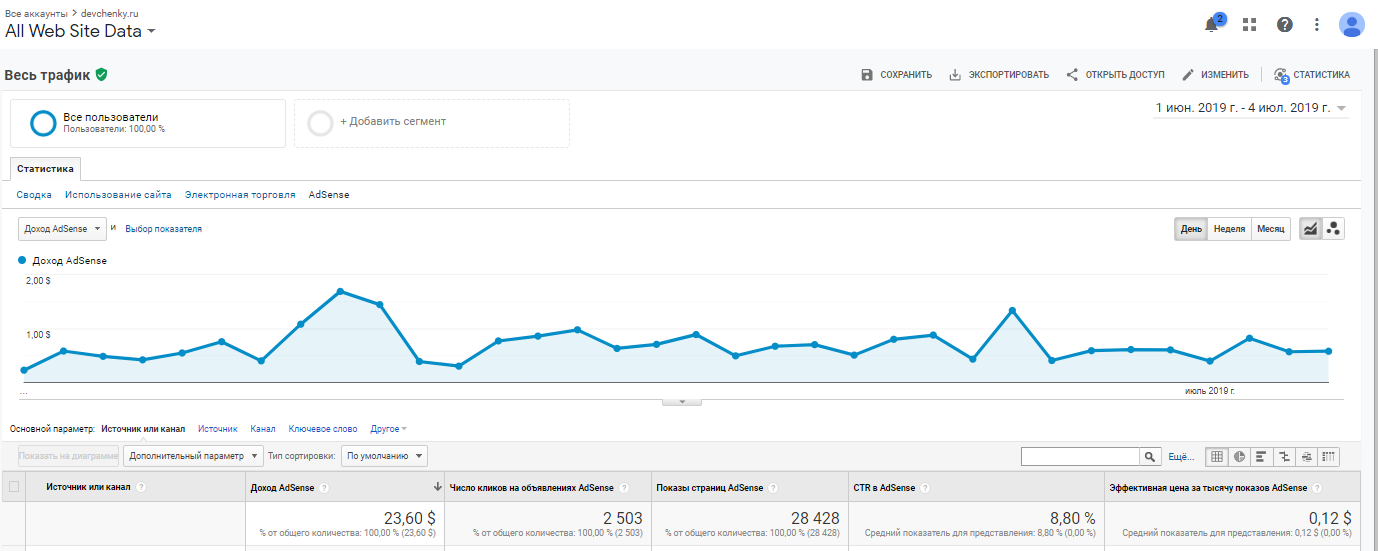Select Источник или канал primary dimension

[x=143, y=428]
